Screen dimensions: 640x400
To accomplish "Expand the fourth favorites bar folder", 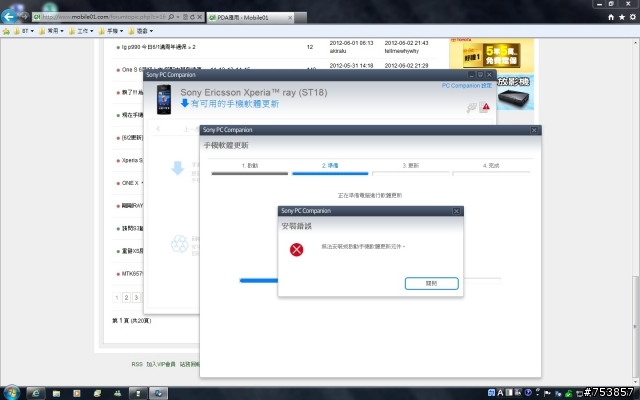I will point(111,31).
